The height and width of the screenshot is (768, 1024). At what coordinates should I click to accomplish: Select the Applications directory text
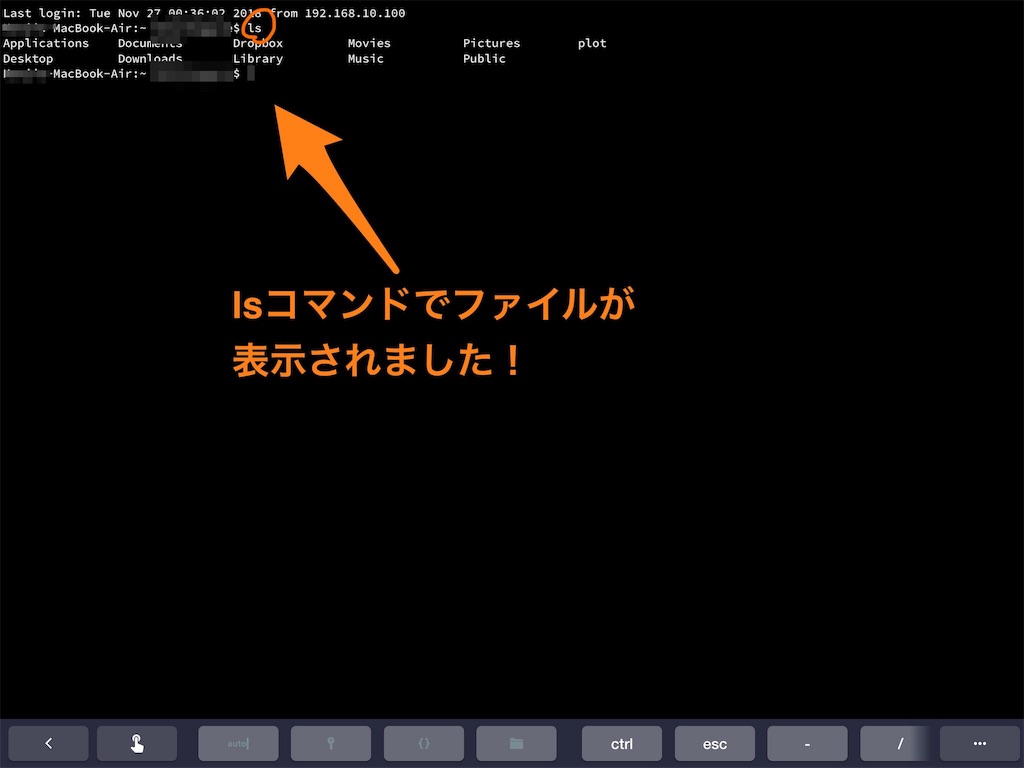pos(45,43)
